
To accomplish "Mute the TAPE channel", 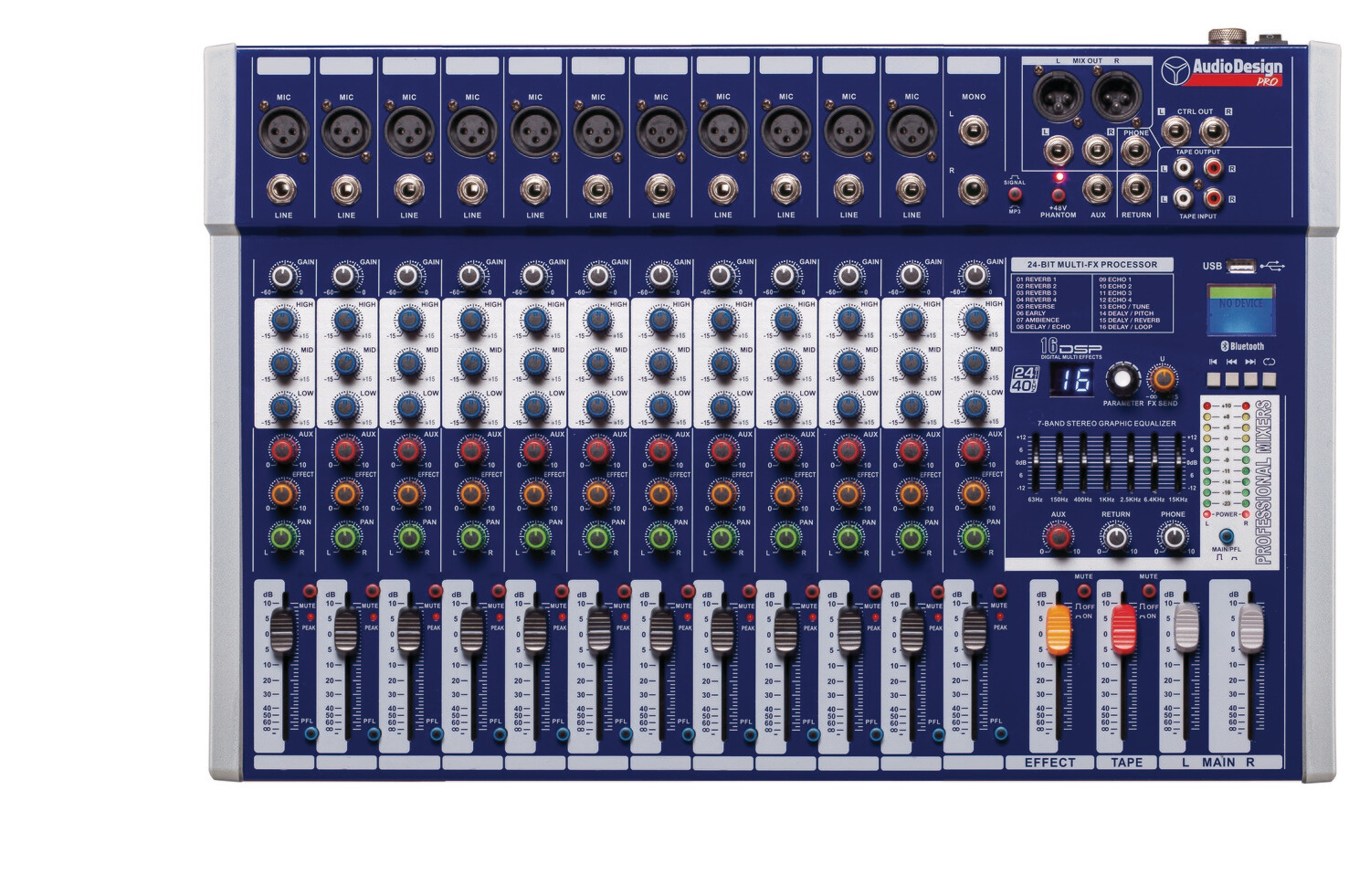I will 1148,591.
